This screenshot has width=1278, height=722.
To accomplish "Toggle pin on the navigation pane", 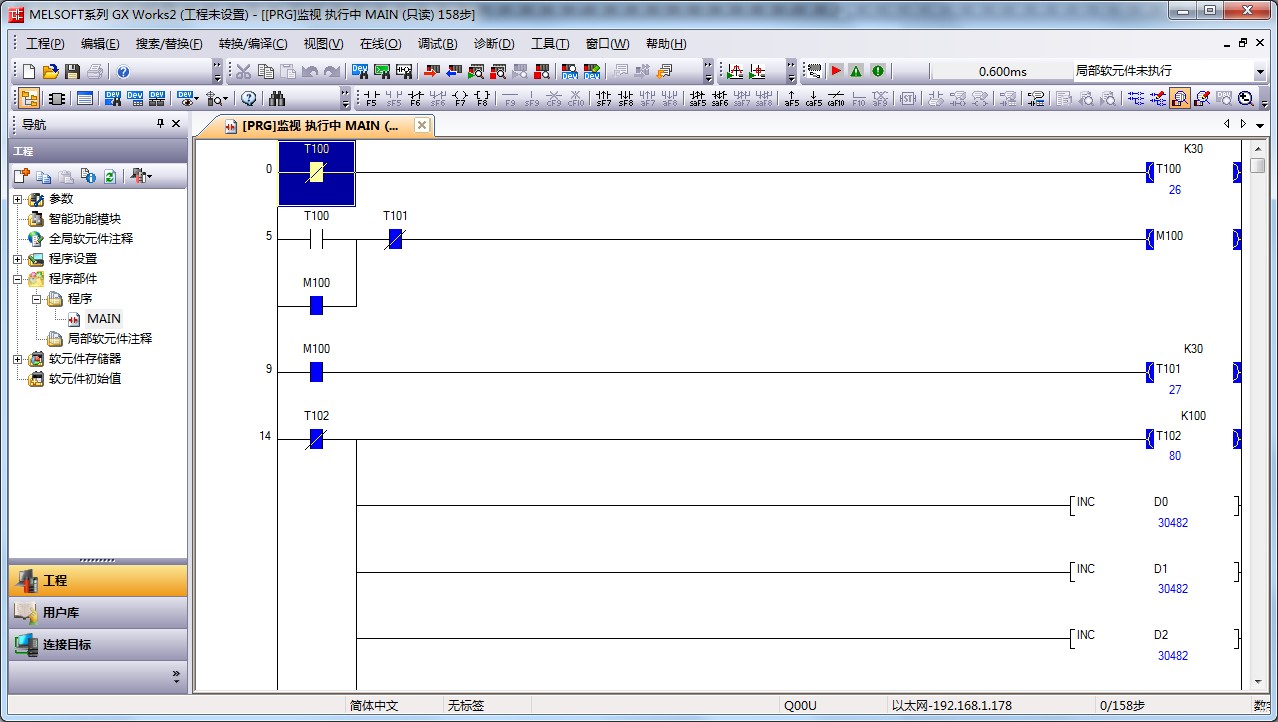I will click(x=160, y=124).
